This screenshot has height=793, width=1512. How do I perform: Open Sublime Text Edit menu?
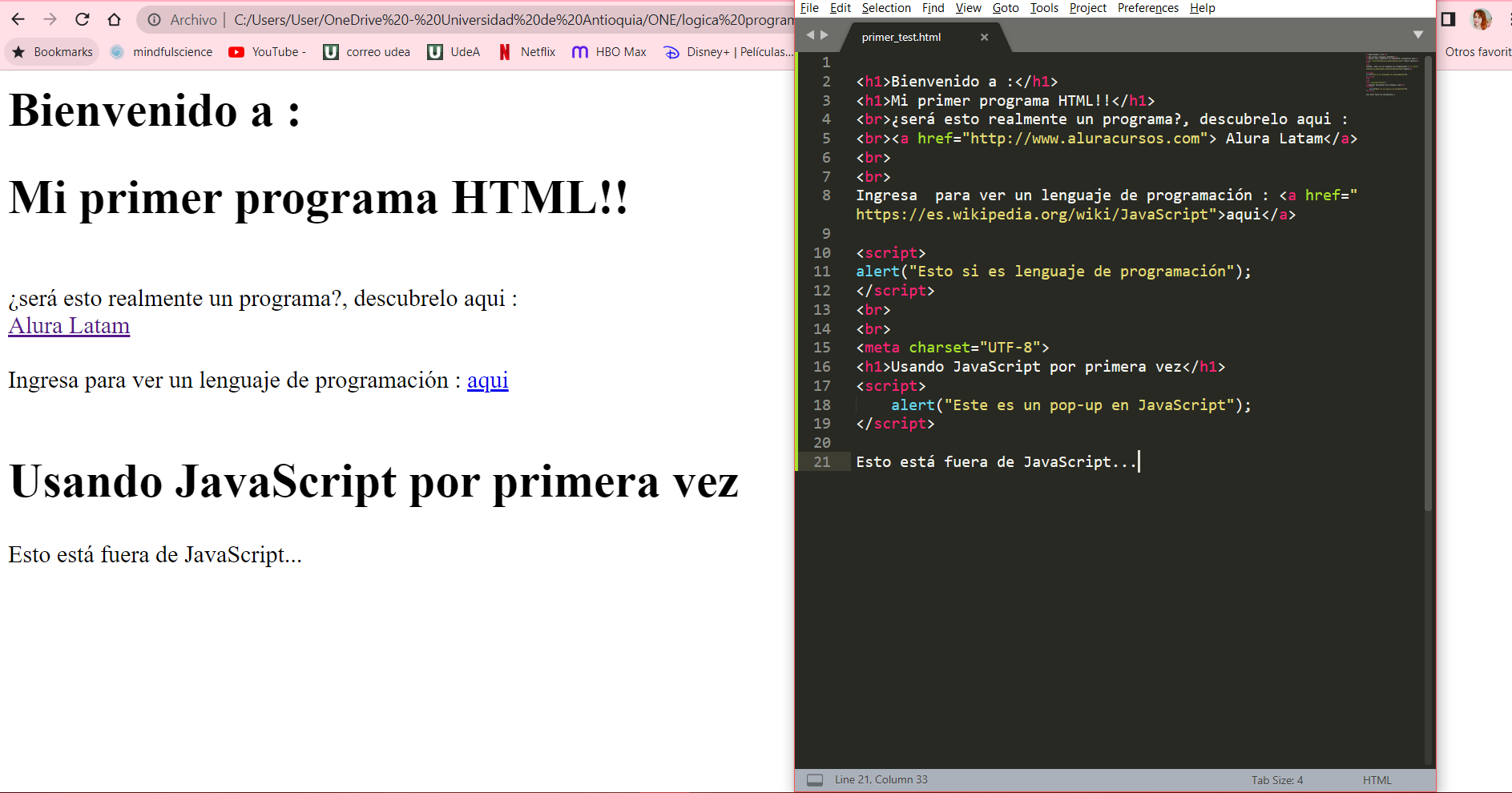pyautogui.click(x=841, y=8)
